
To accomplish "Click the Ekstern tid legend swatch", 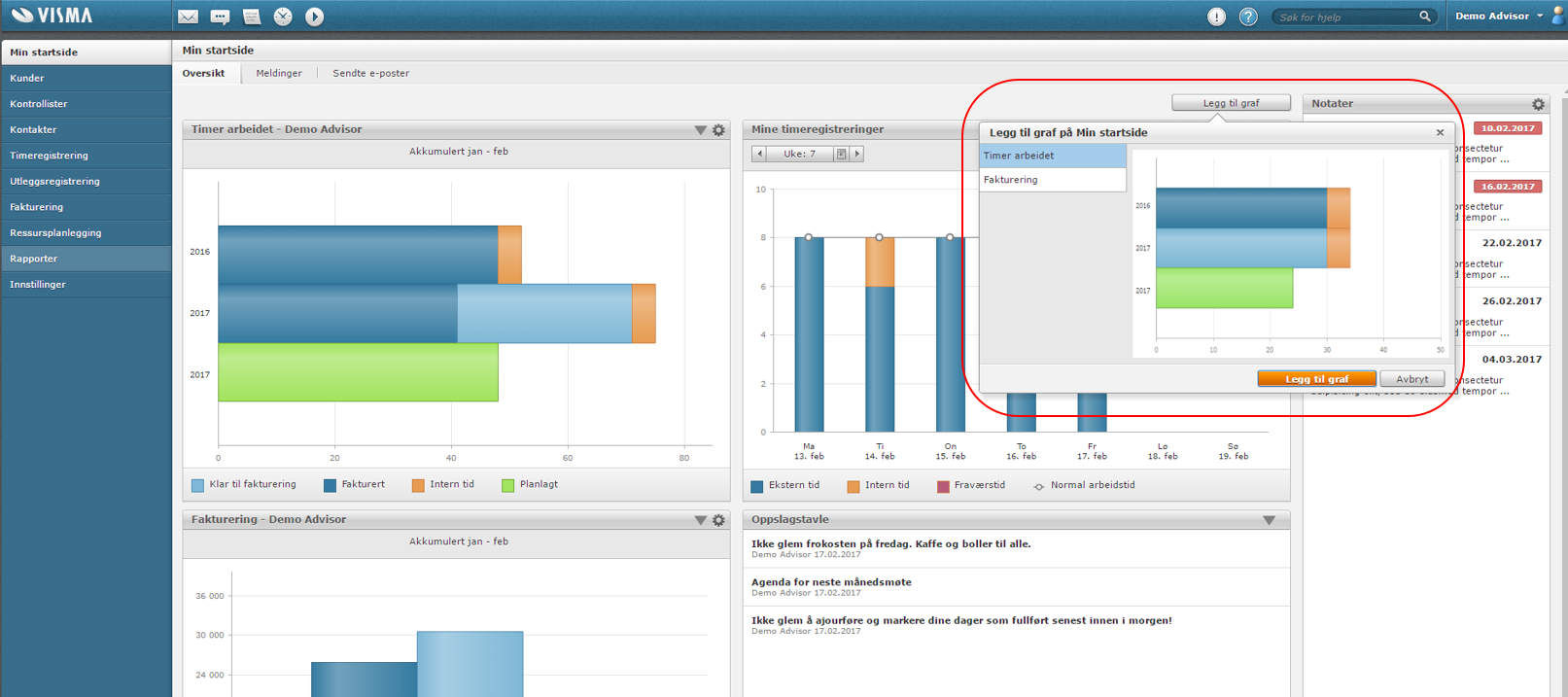I will pyautogui.click(x=757, y=486).
